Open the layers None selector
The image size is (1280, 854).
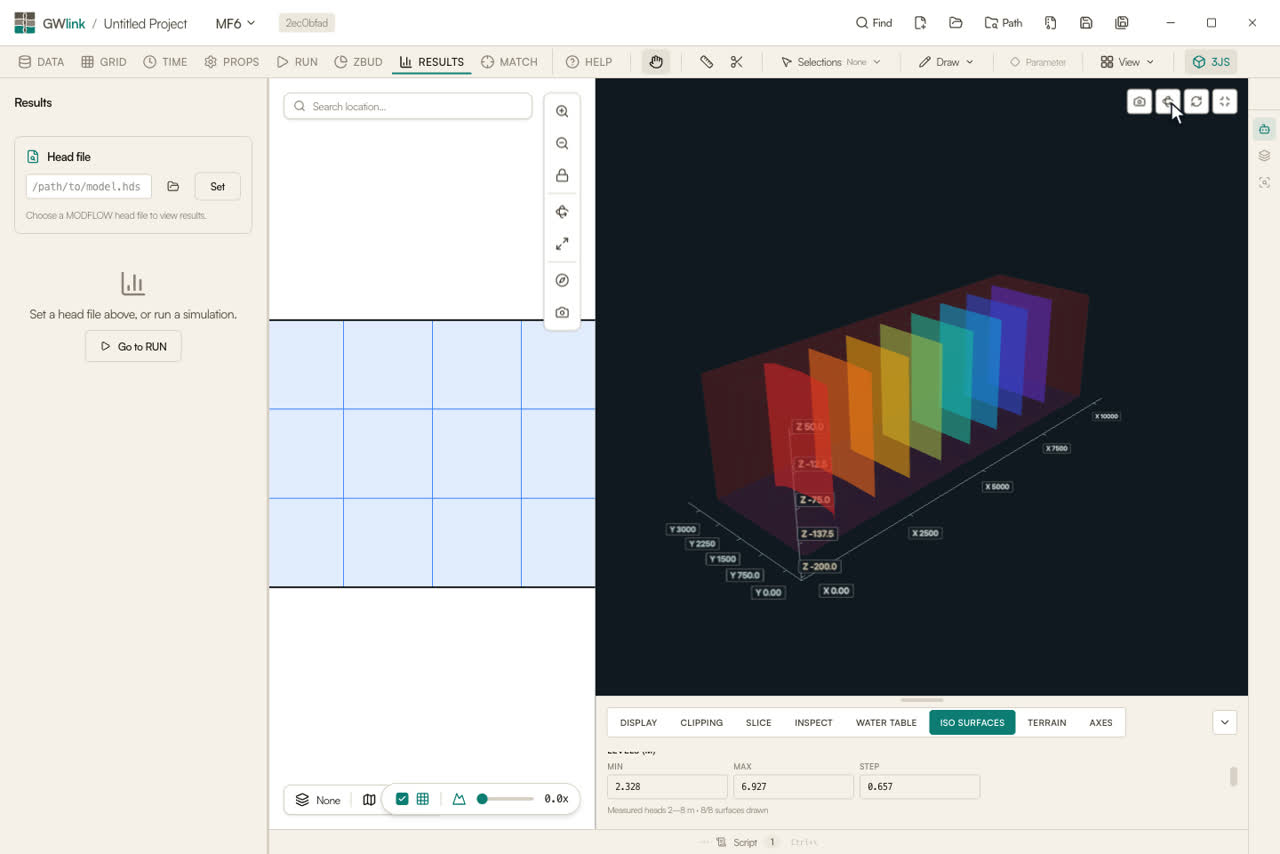tap(318, 800)
